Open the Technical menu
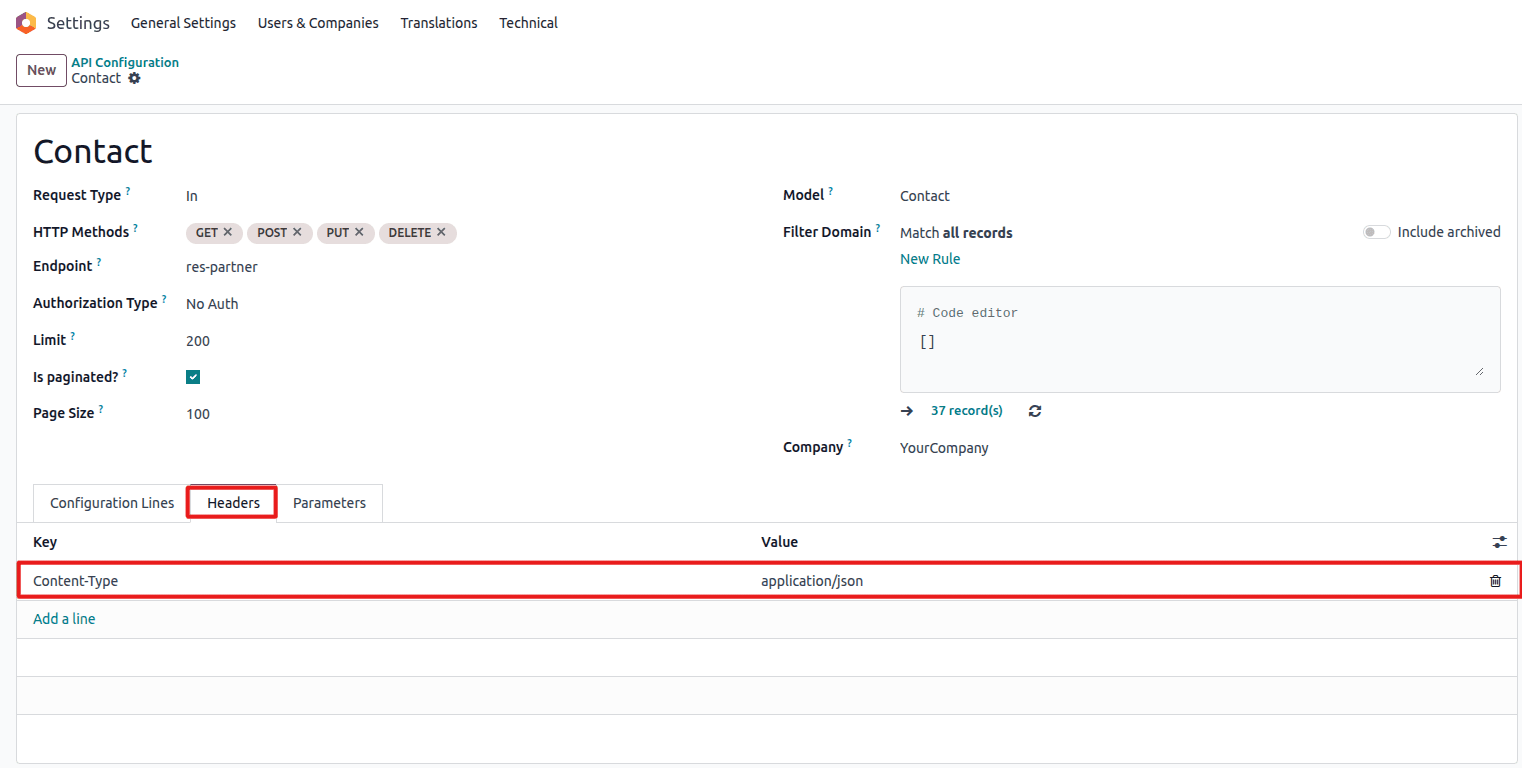The width and height of the screenshot is (1522, 768). [528, 23]
